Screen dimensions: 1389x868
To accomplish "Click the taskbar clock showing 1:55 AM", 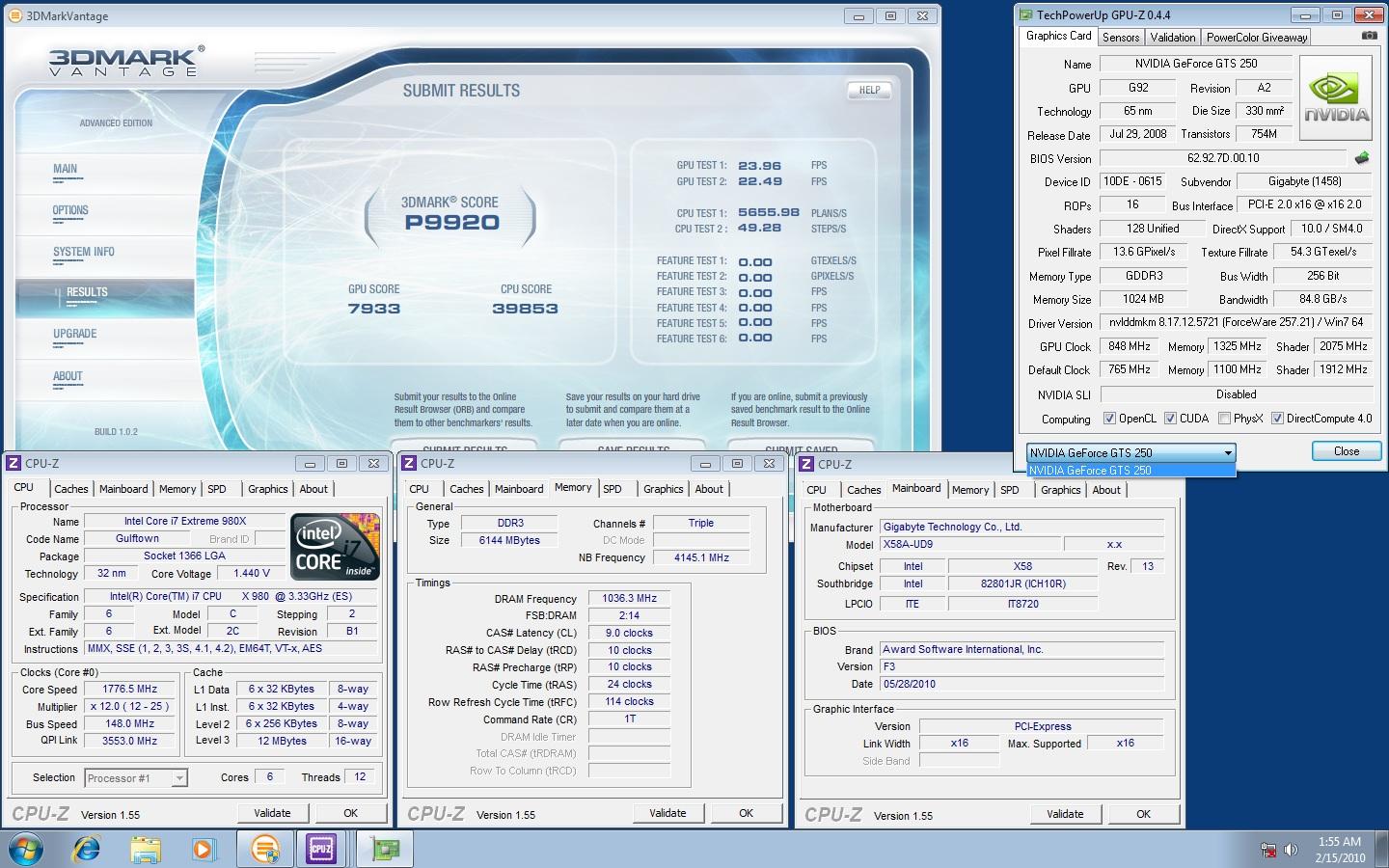I will pos(1340,850).
